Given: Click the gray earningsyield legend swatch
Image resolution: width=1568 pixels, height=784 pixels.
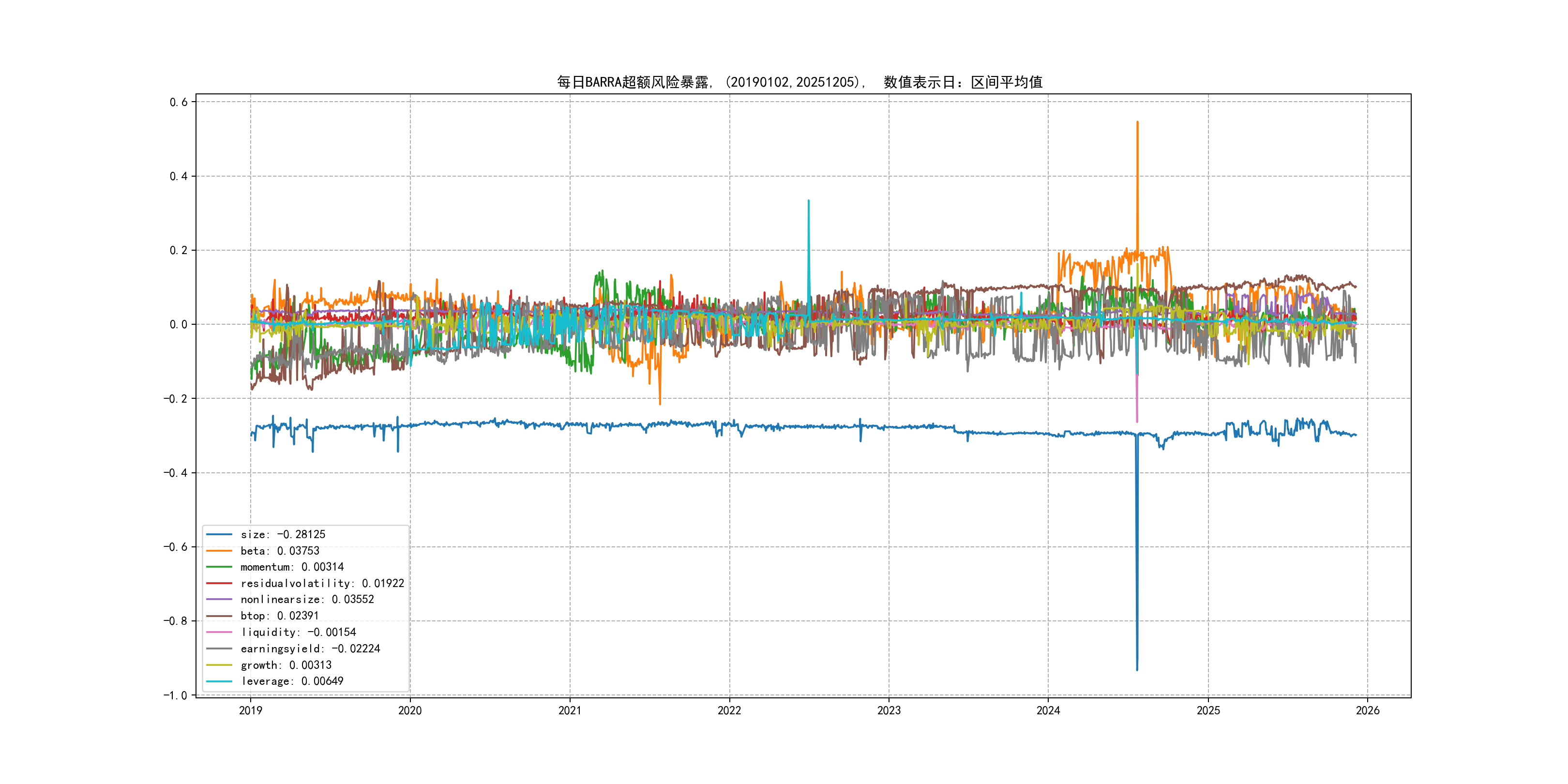Looking at the screenshot, I should (219, 649).
